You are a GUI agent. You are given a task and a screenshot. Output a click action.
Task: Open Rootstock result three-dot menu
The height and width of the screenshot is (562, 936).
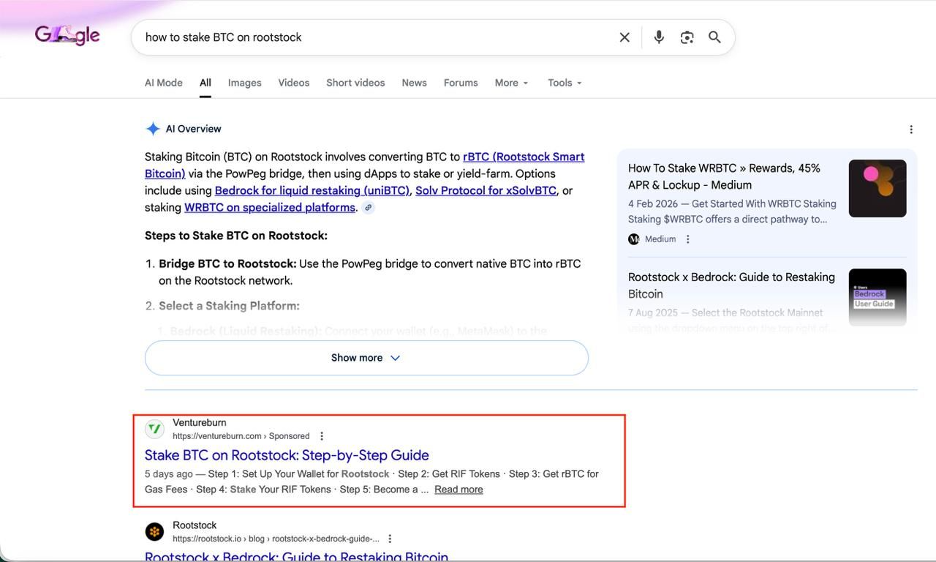[390, 539]
